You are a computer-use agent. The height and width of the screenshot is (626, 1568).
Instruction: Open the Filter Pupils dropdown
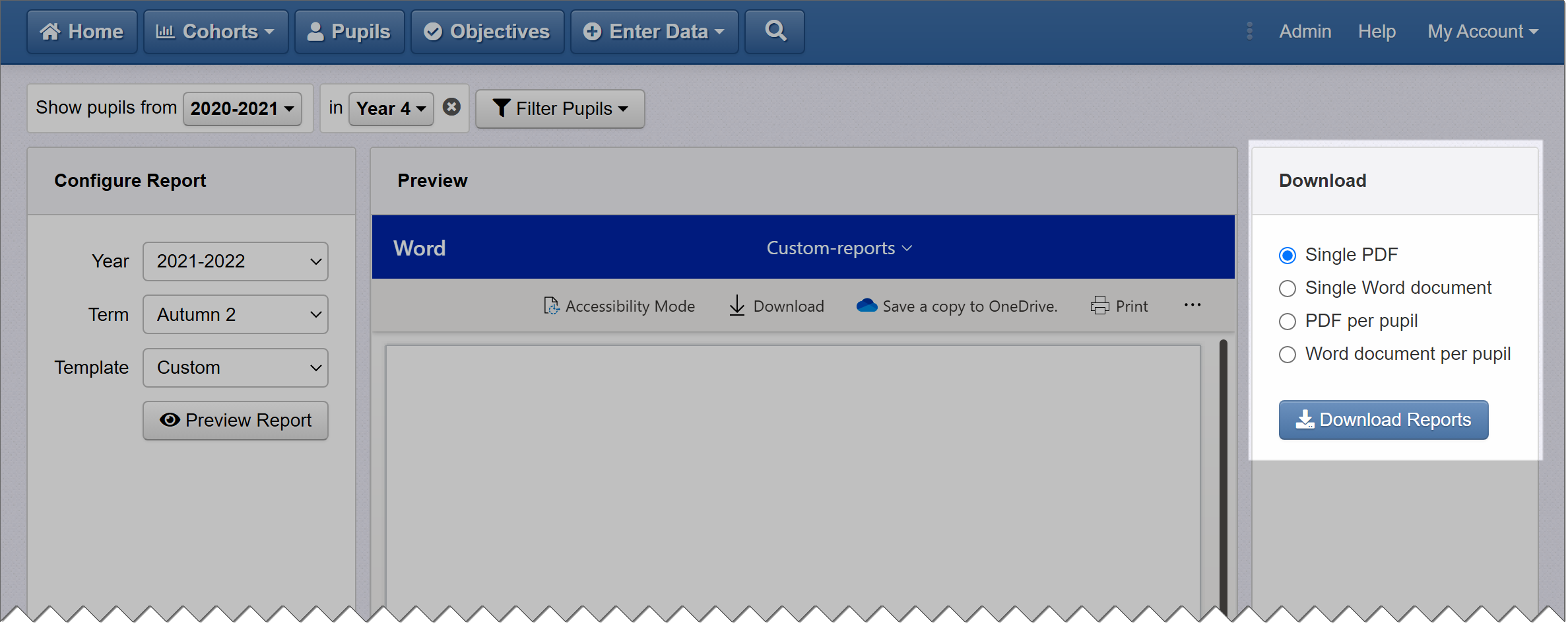coord(560,108)
